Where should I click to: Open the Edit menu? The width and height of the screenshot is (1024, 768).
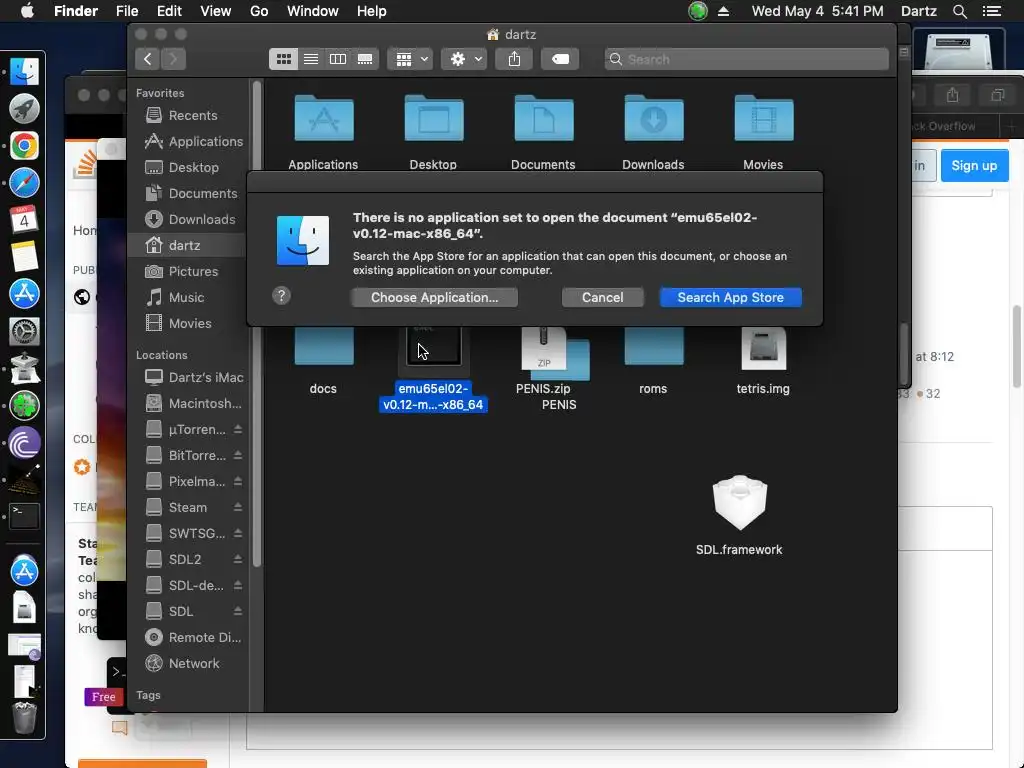pyautogui.click(x=169, y=11)
